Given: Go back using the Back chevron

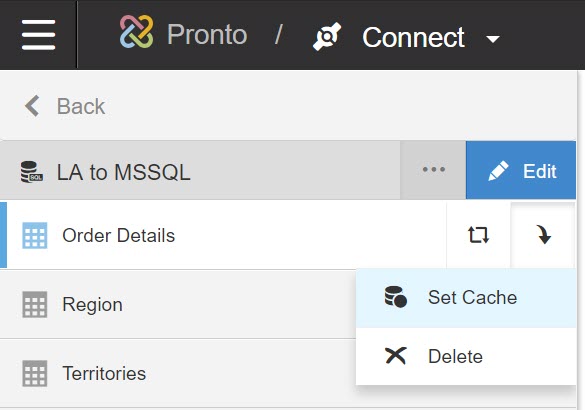Looking at the screenshot, I should click(x=32, y=106).
